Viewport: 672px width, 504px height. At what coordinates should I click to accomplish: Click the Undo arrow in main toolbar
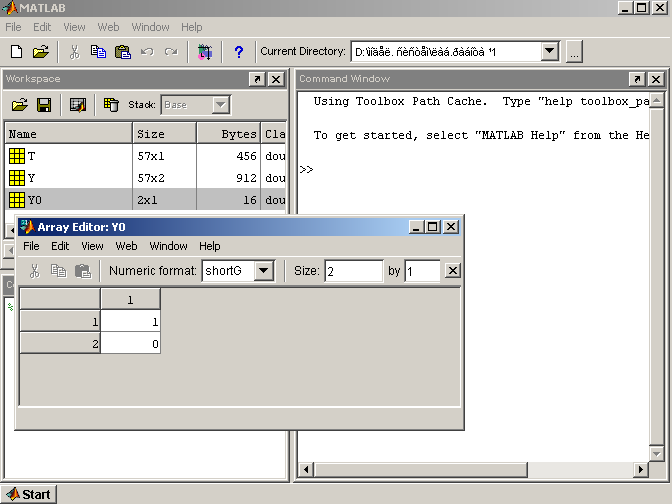pyautogui.click(x=147, y=52)
